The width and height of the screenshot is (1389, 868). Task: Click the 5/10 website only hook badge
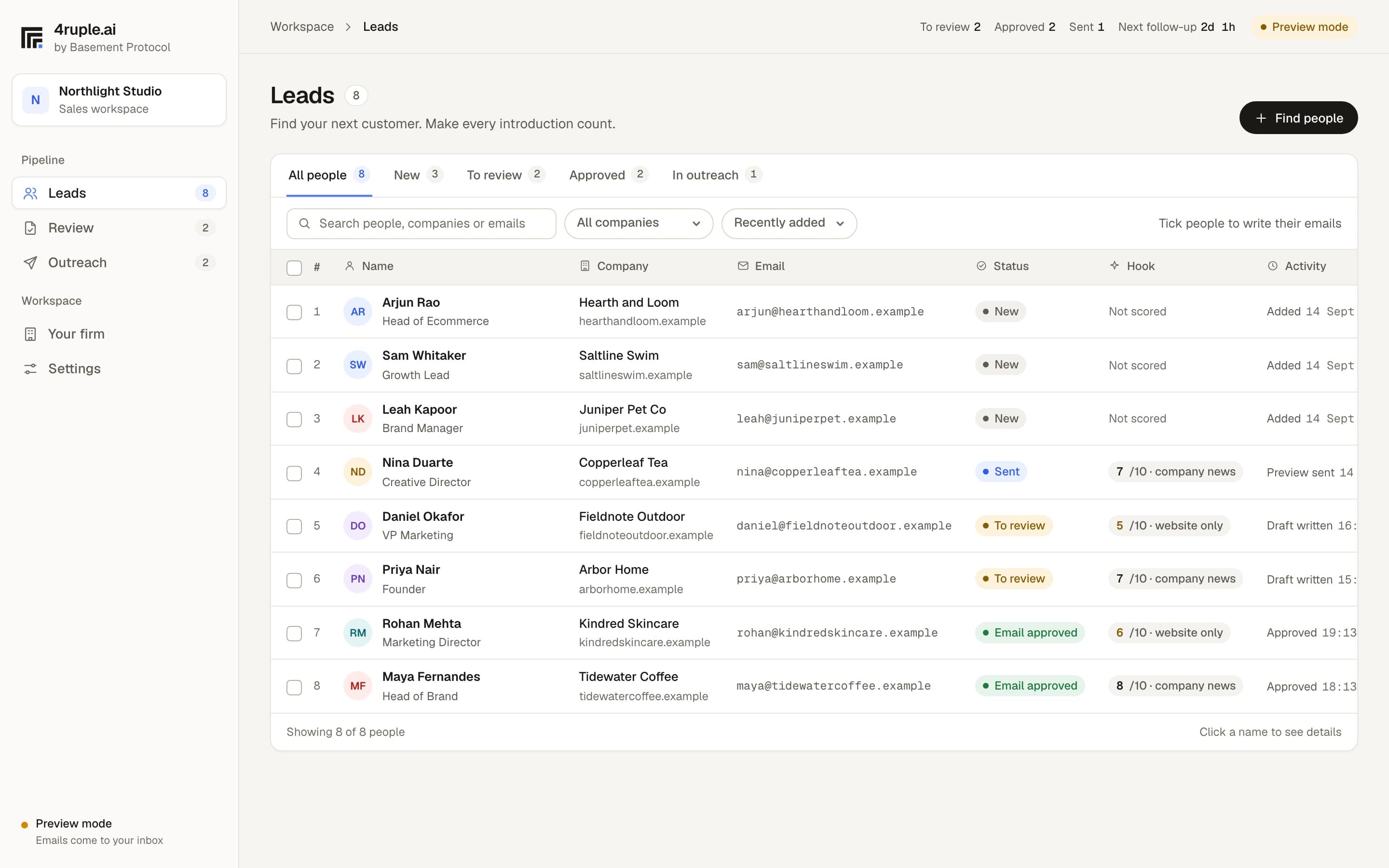1169,526
